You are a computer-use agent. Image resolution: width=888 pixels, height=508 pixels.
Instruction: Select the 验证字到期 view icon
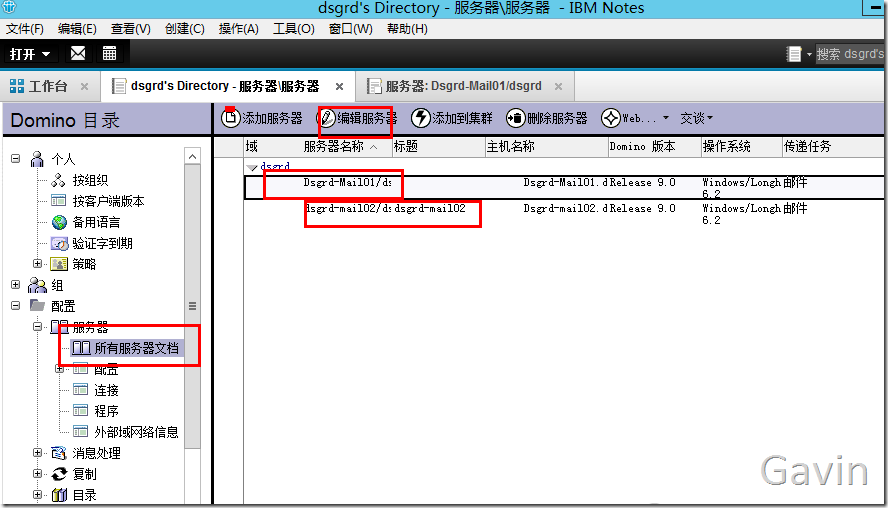coord(59,244)
